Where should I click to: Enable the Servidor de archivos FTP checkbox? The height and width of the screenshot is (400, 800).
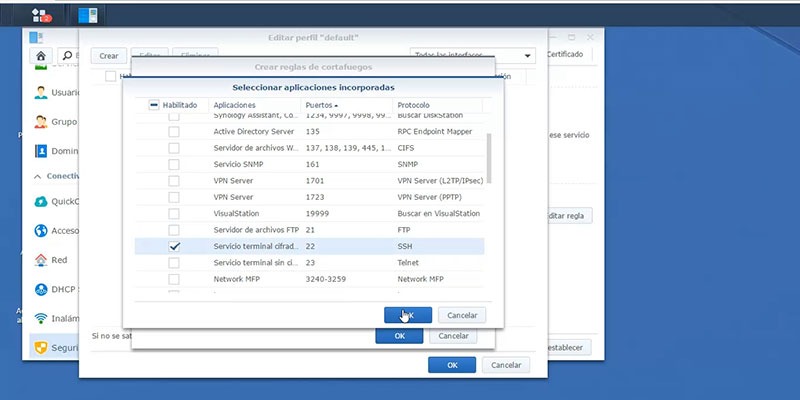(174, 230)
